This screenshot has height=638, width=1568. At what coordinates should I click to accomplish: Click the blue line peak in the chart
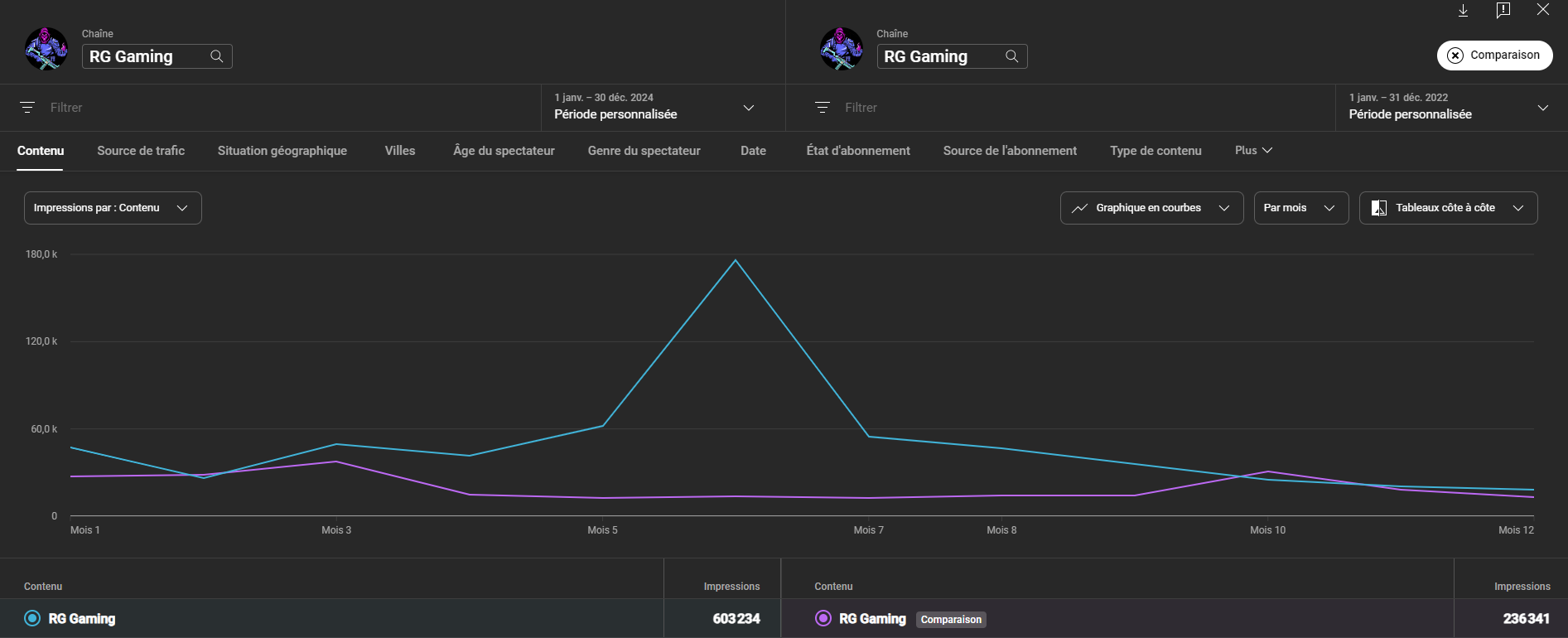[x=736, y=260]
